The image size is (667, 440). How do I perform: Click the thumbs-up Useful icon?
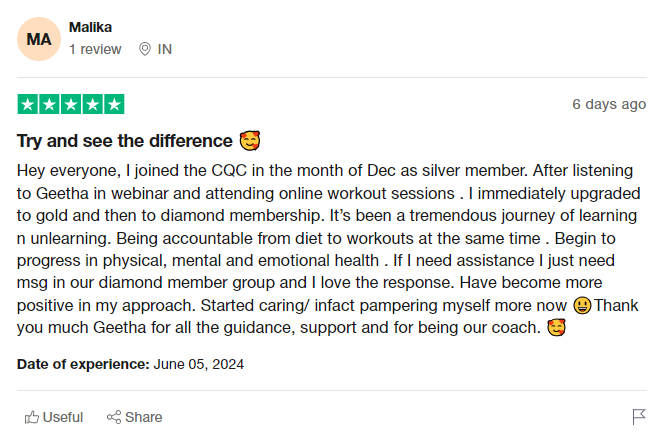coord(32,417)
